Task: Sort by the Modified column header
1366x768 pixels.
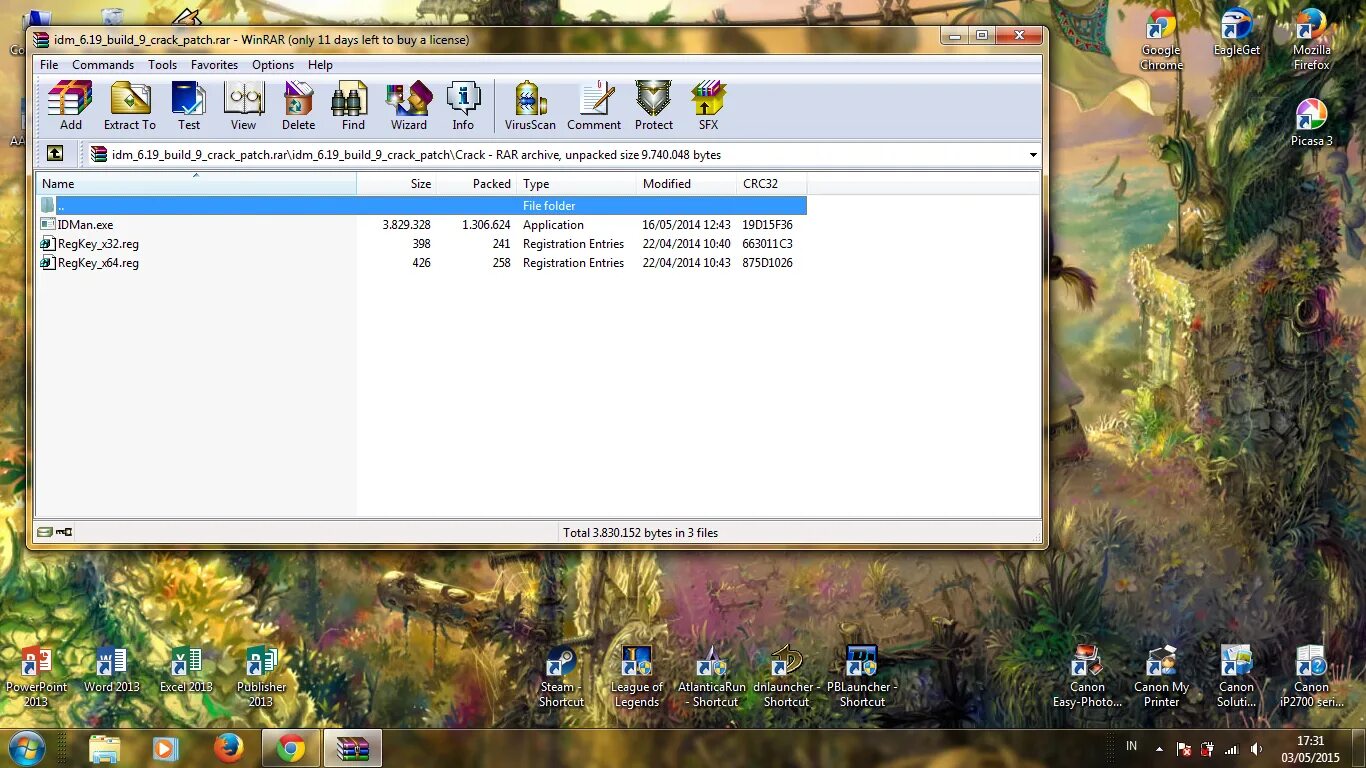Action: coord(687,184)
